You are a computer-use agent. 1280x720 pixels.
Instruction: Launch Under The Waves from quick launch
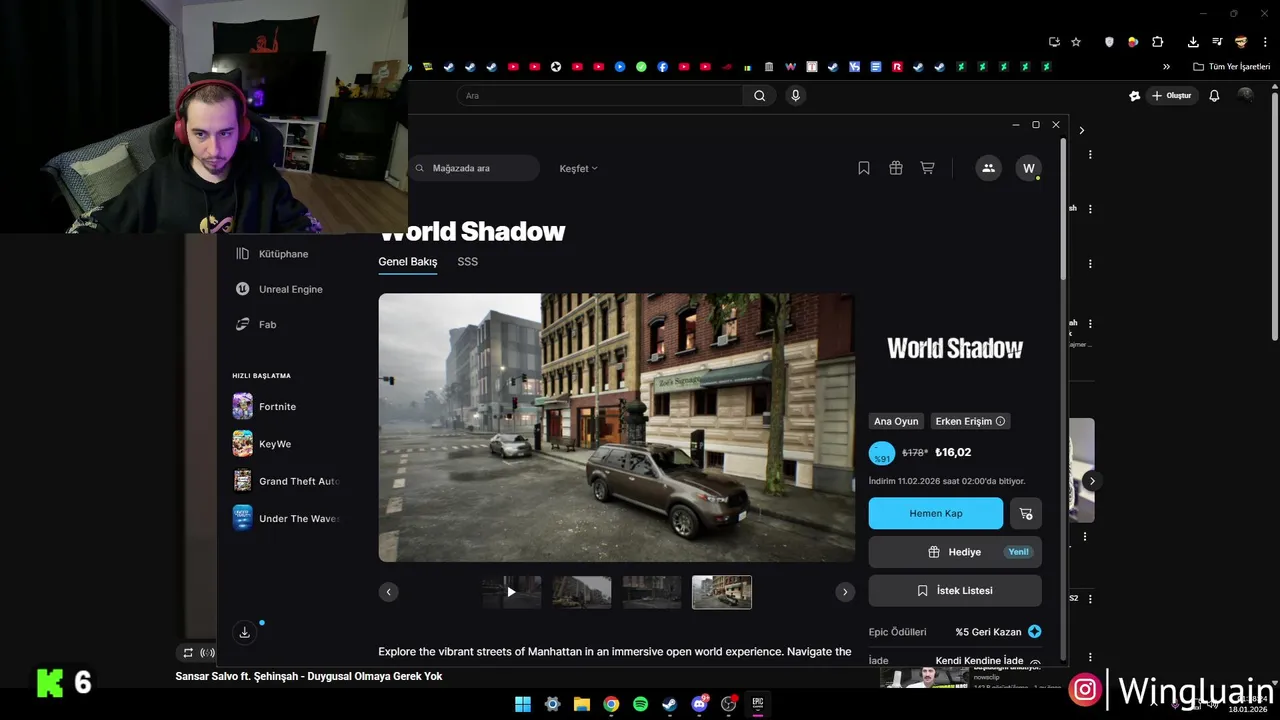pyautogui.click(x=285, y=518)
